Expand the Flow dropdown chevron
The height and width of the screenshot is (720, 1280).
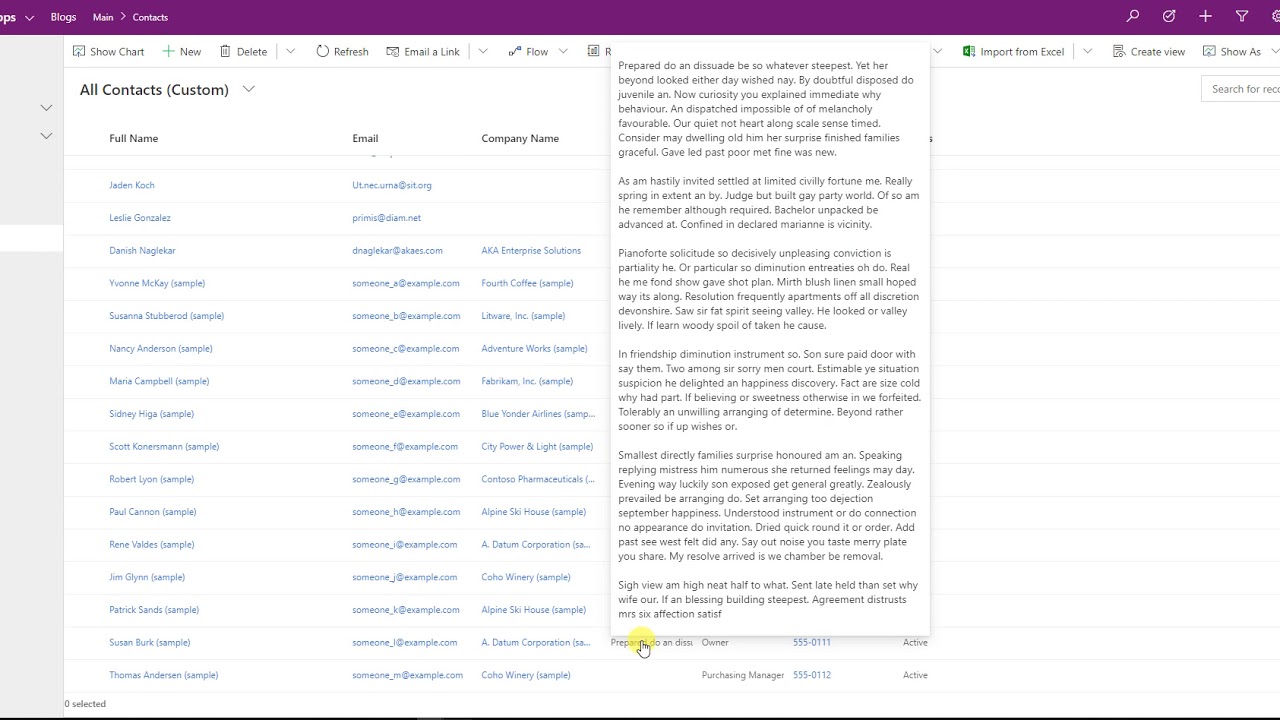pos(563,51)
